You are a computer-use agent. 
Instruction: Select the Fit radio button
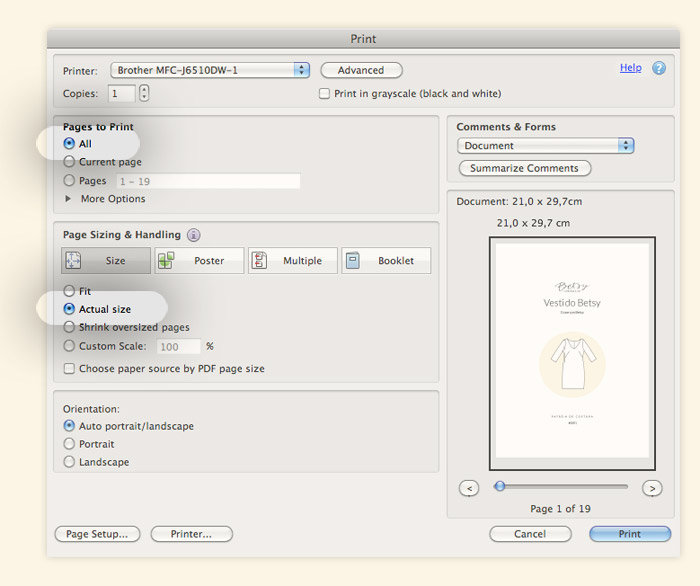(69, 292)
